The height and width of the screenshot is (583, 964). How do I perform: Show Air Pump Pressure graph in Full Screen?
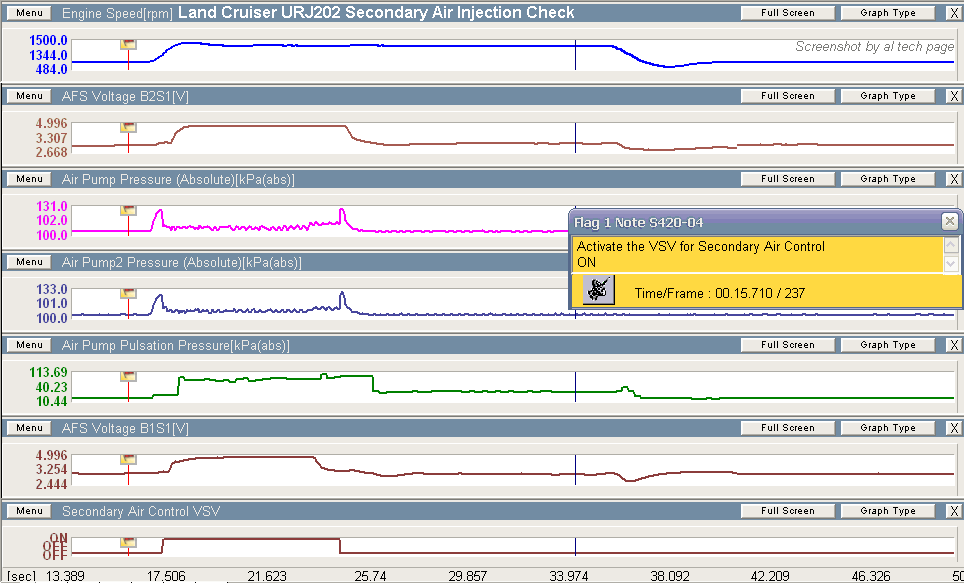(787, 179)
